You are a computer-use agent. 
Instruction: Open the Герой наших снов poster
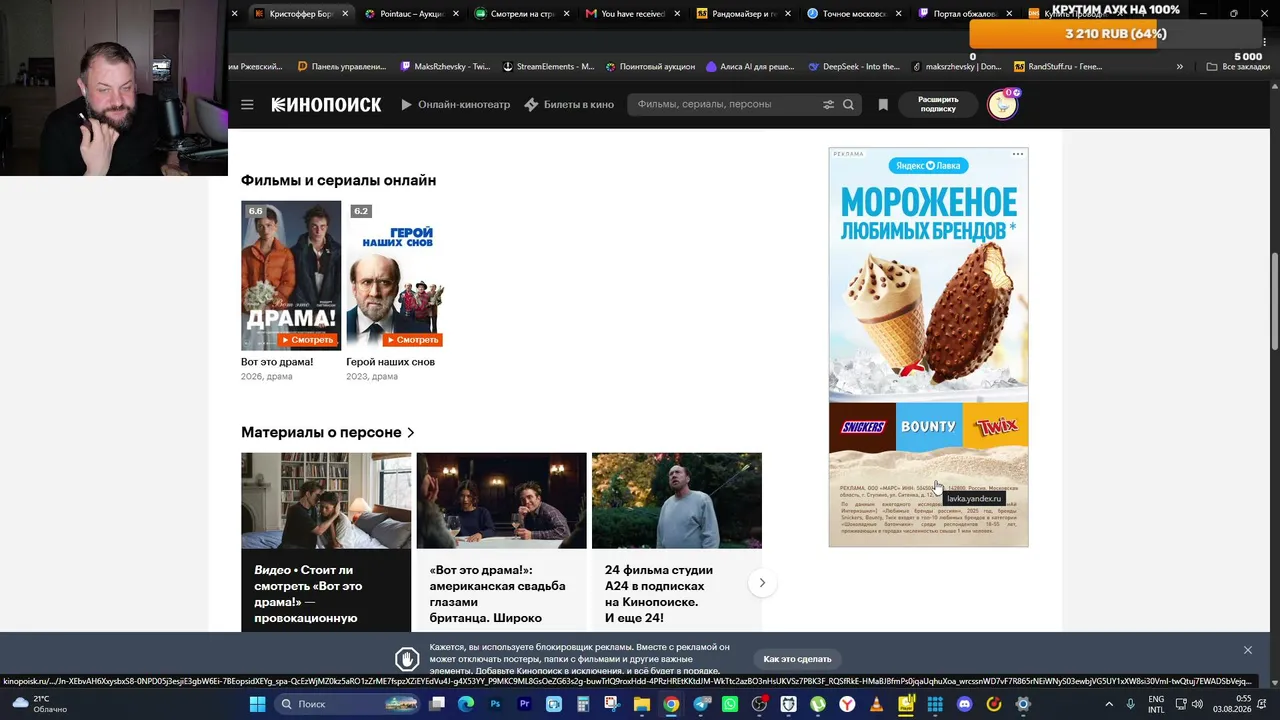[396, 276]
